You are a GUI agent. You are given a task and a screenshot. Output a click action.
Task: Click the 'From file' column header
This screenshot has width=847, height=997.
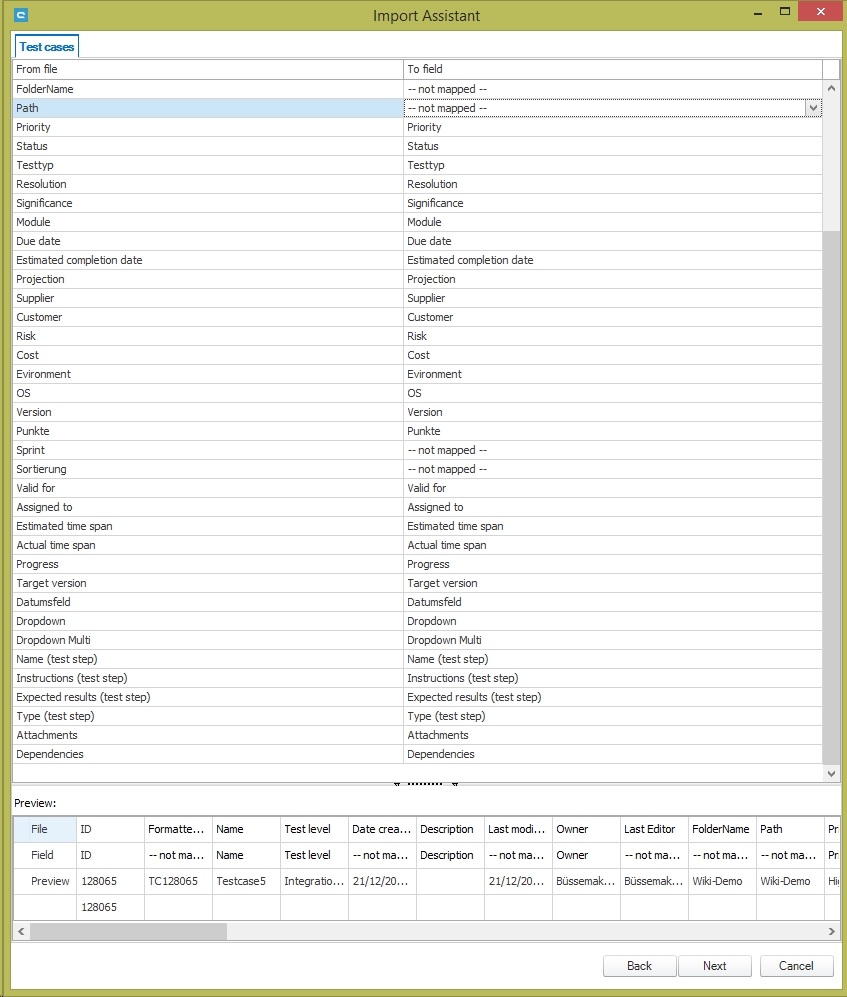(x=207, y=69)
